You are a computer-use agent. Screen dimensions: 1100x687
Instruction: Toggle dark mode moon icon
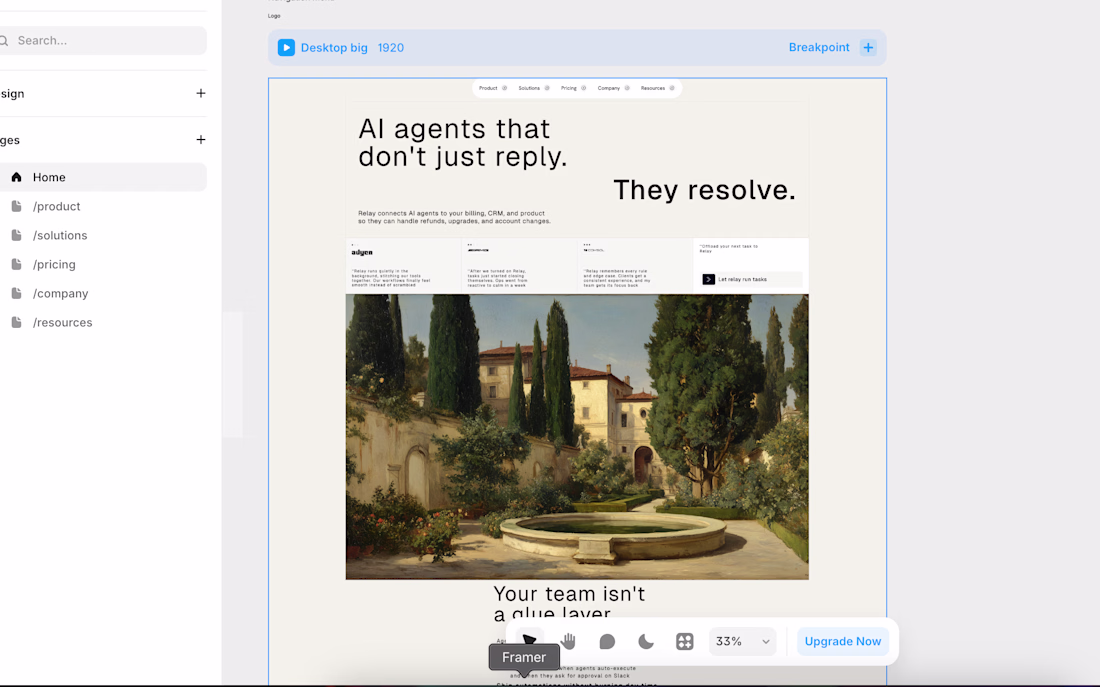[x=646, y=641]
